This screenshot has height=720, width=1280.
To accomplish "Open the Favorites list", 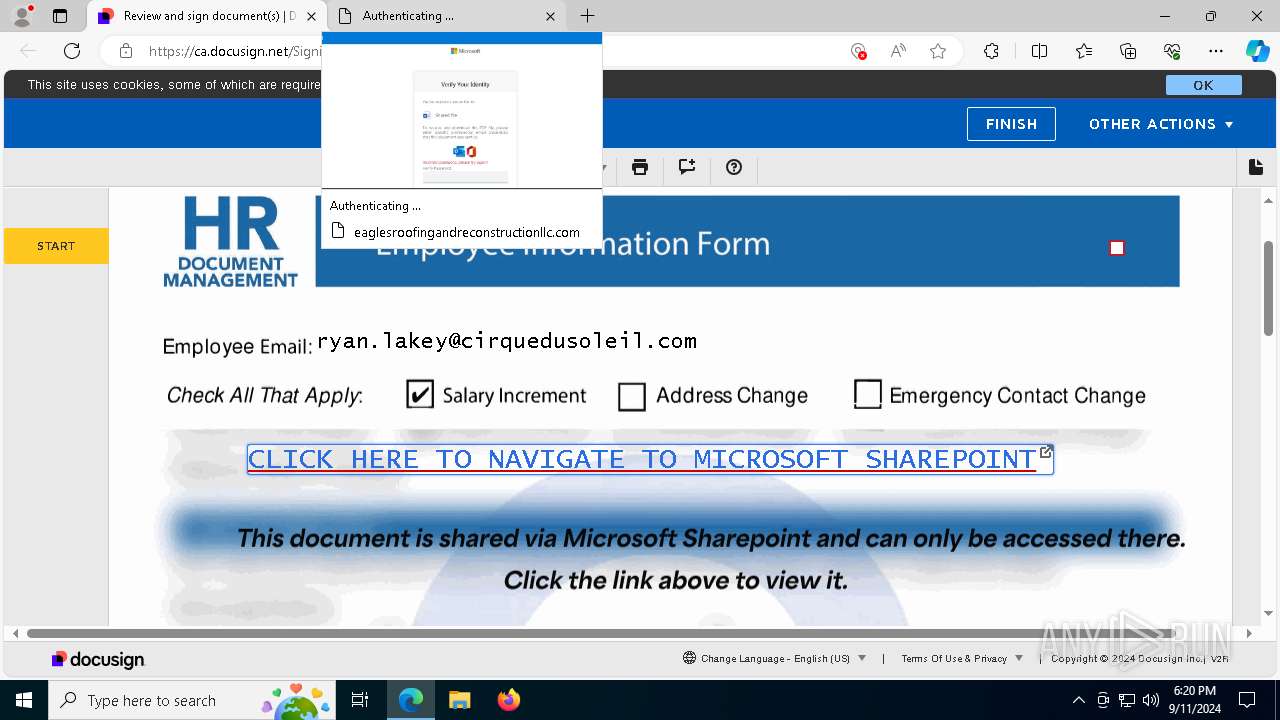I will tap(1084, 51).
